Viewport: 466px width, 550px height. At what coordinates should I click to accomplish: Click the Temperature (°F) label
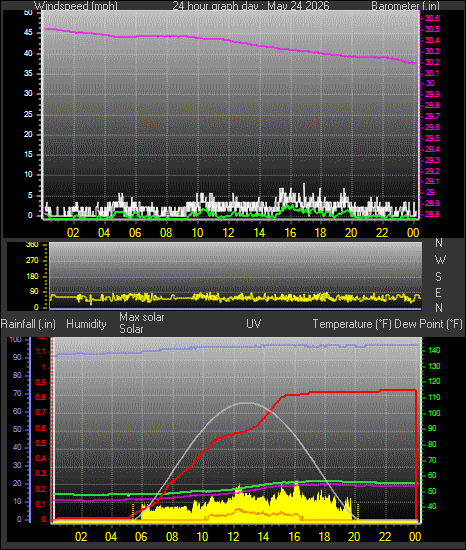[x=352, y=324]
